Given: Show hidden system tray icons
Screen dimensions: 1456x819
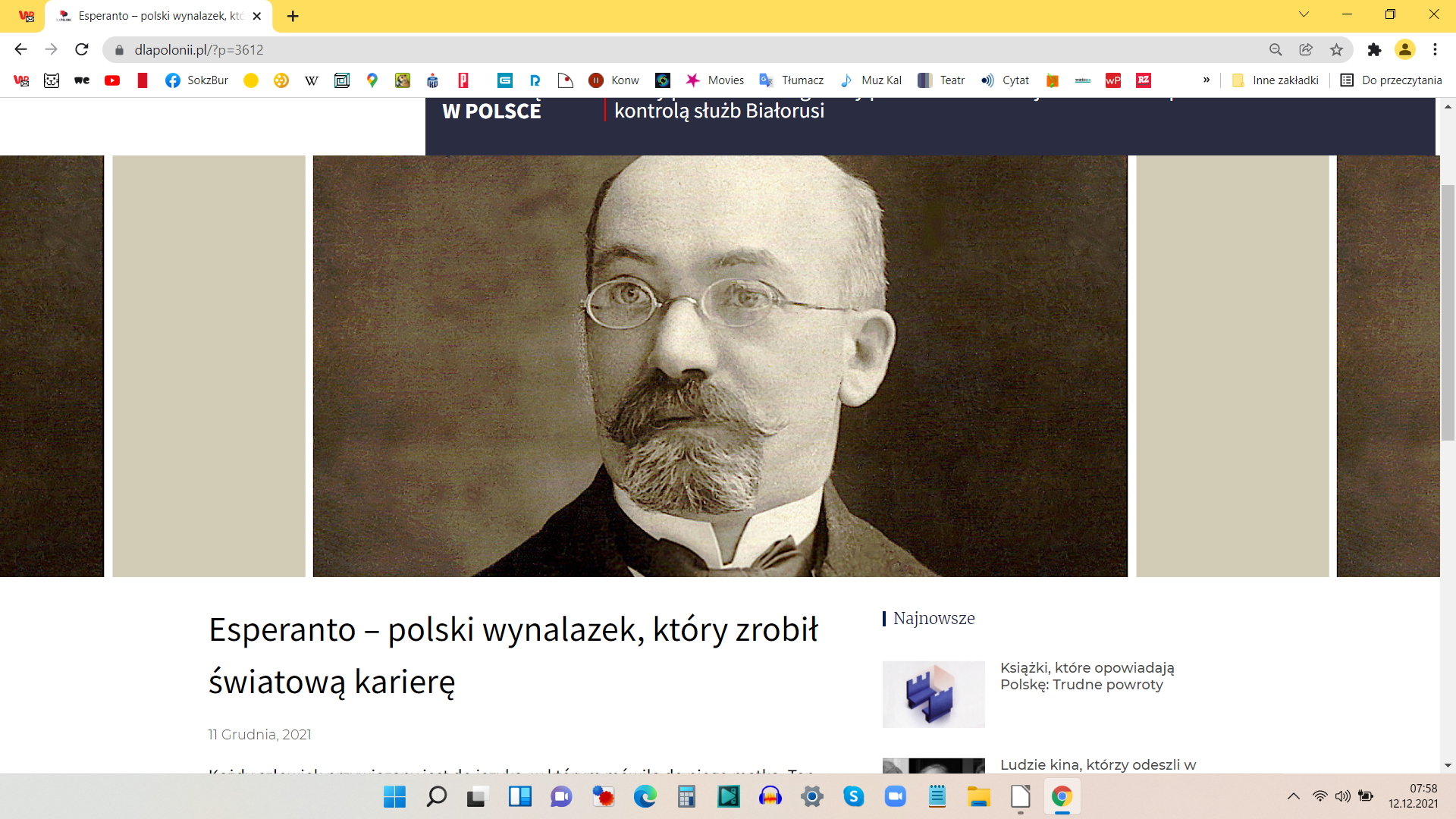Looking at the screenshot, I should click(1294, 796).
